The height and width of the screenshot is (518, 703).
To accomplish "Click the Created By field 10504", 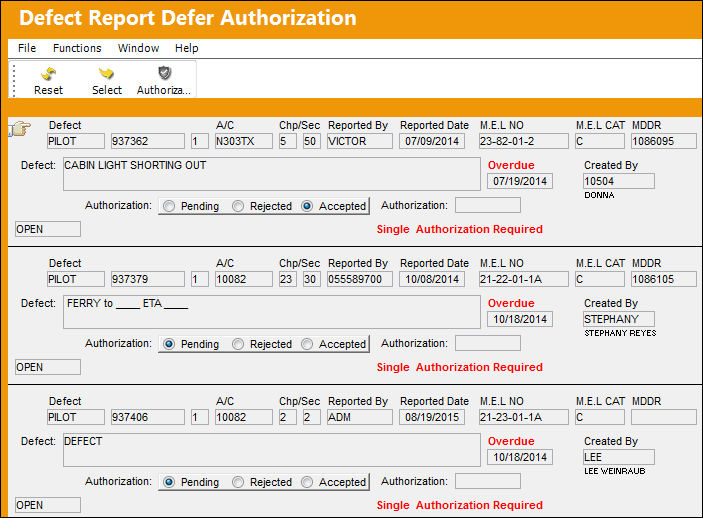I will click(x=619, y=181).
